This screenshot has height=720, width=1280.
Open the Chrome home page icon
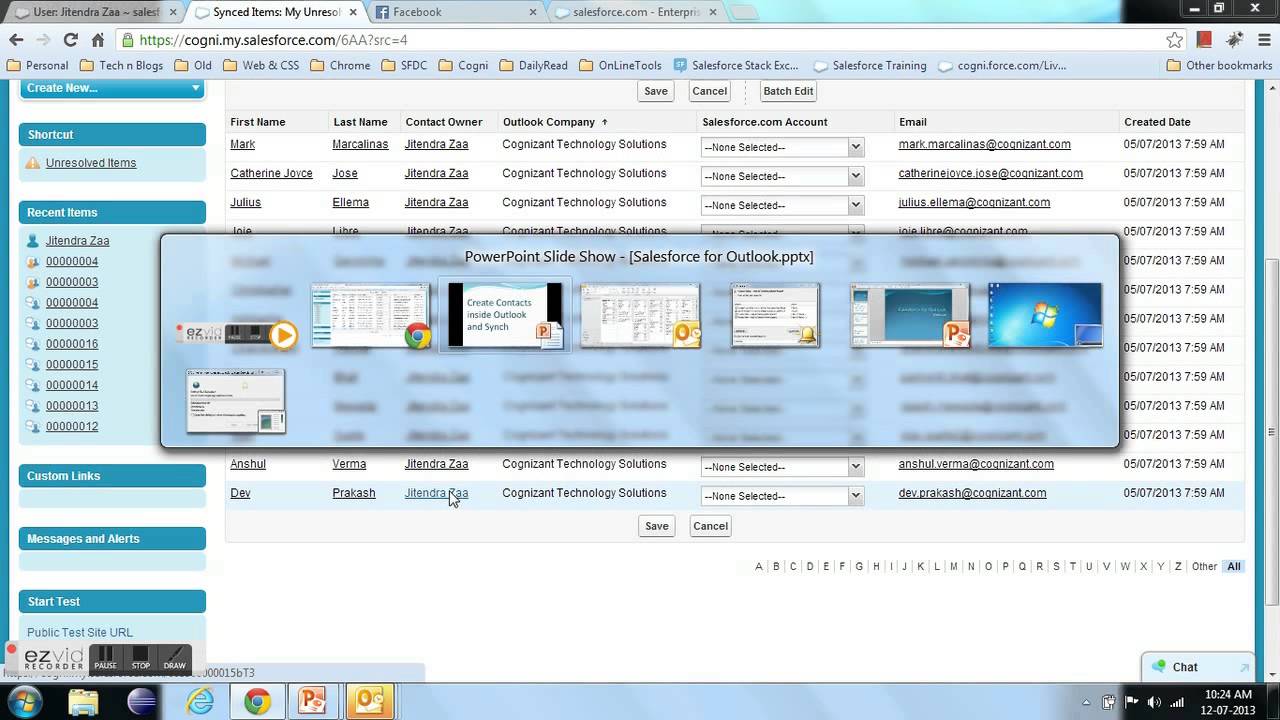(98, 40)
